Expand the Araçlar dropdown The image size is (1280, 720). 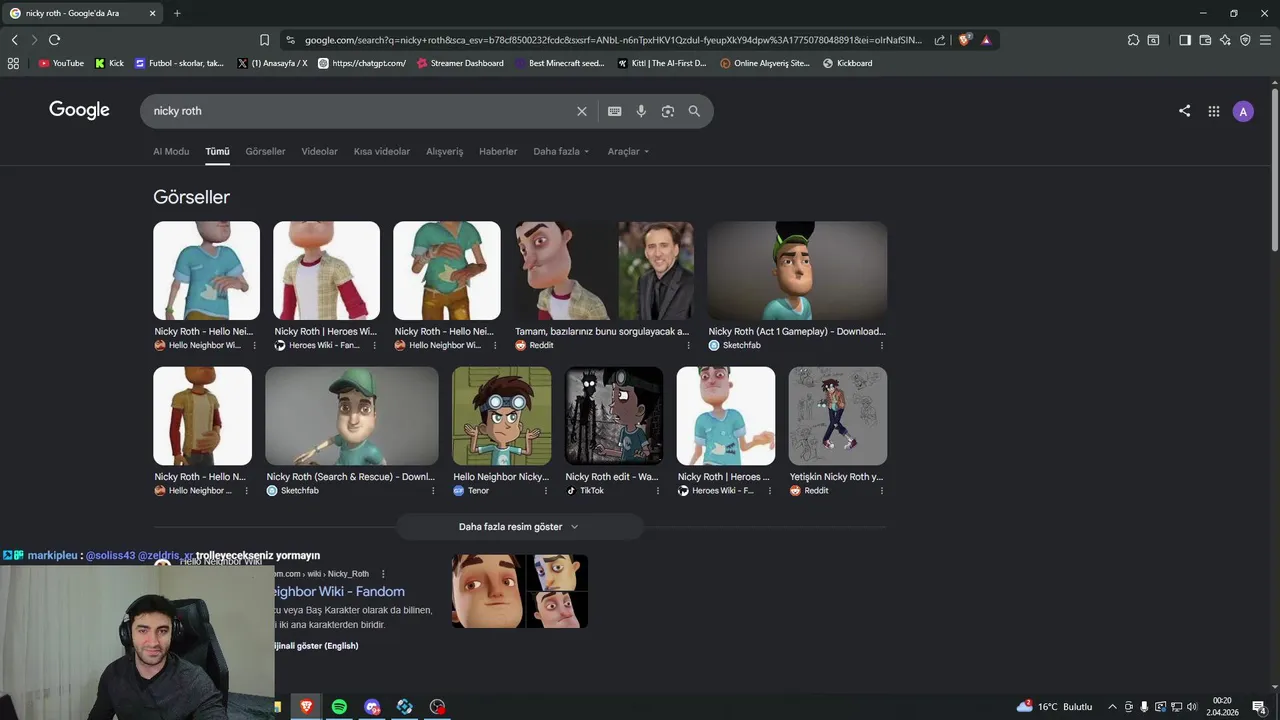(x=628, y=152)
